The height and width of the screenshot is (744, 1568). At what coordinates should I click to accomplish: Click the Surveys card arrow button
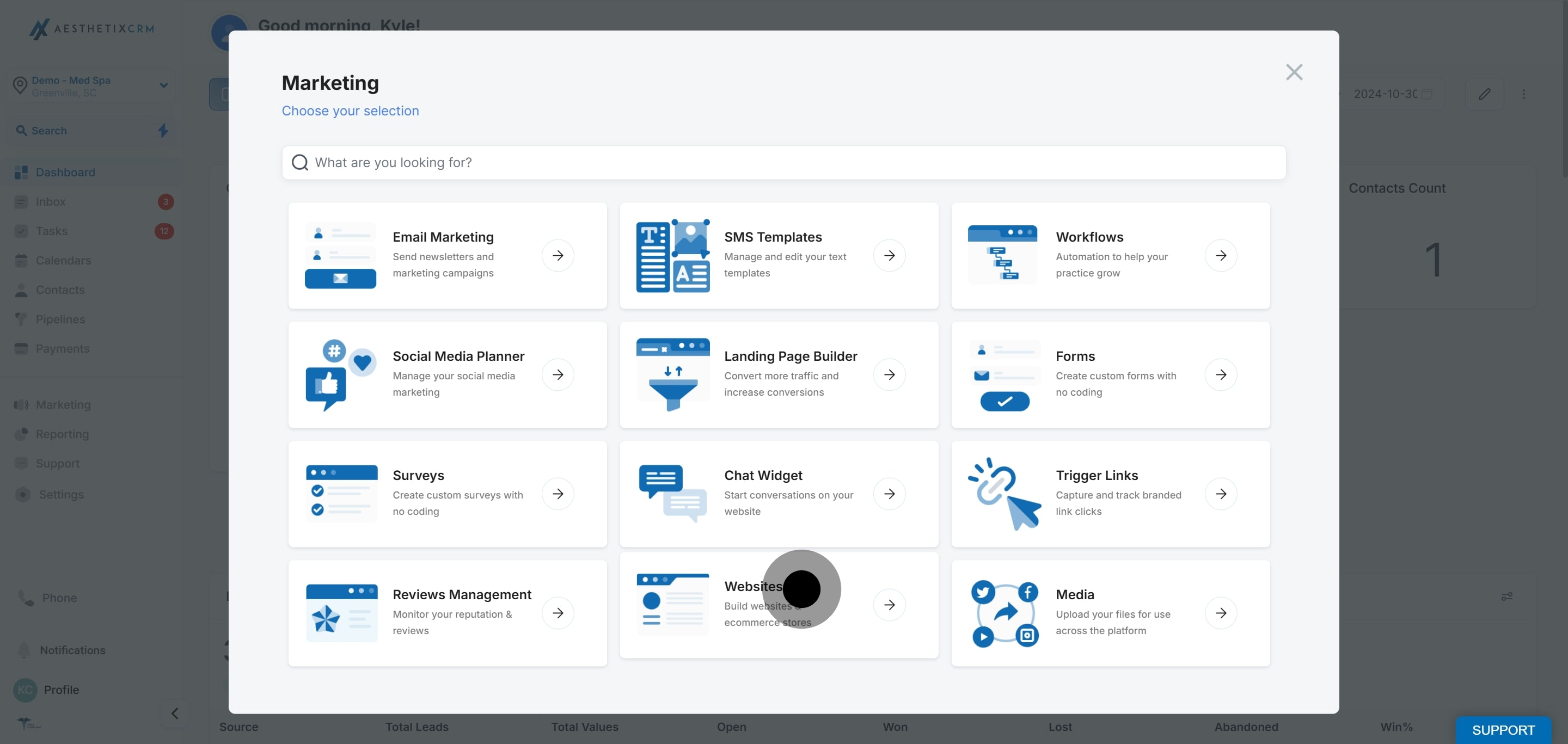click(558, 494)
